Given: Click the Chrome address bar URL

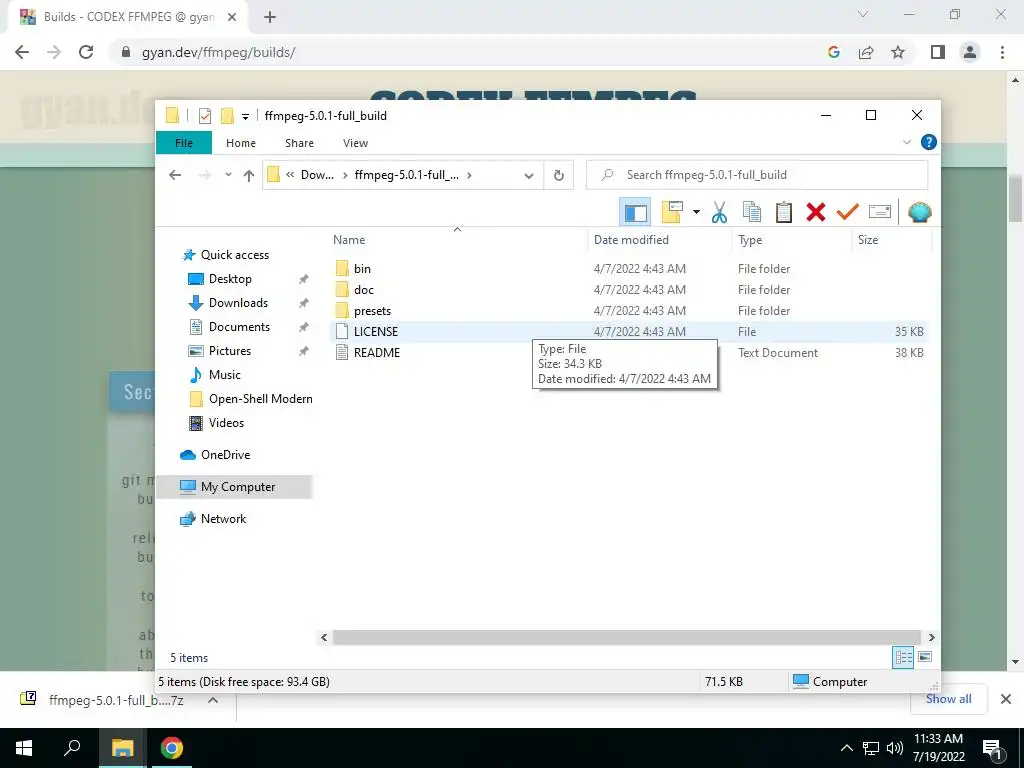Looking at the screenshot, I should (218, 52).
